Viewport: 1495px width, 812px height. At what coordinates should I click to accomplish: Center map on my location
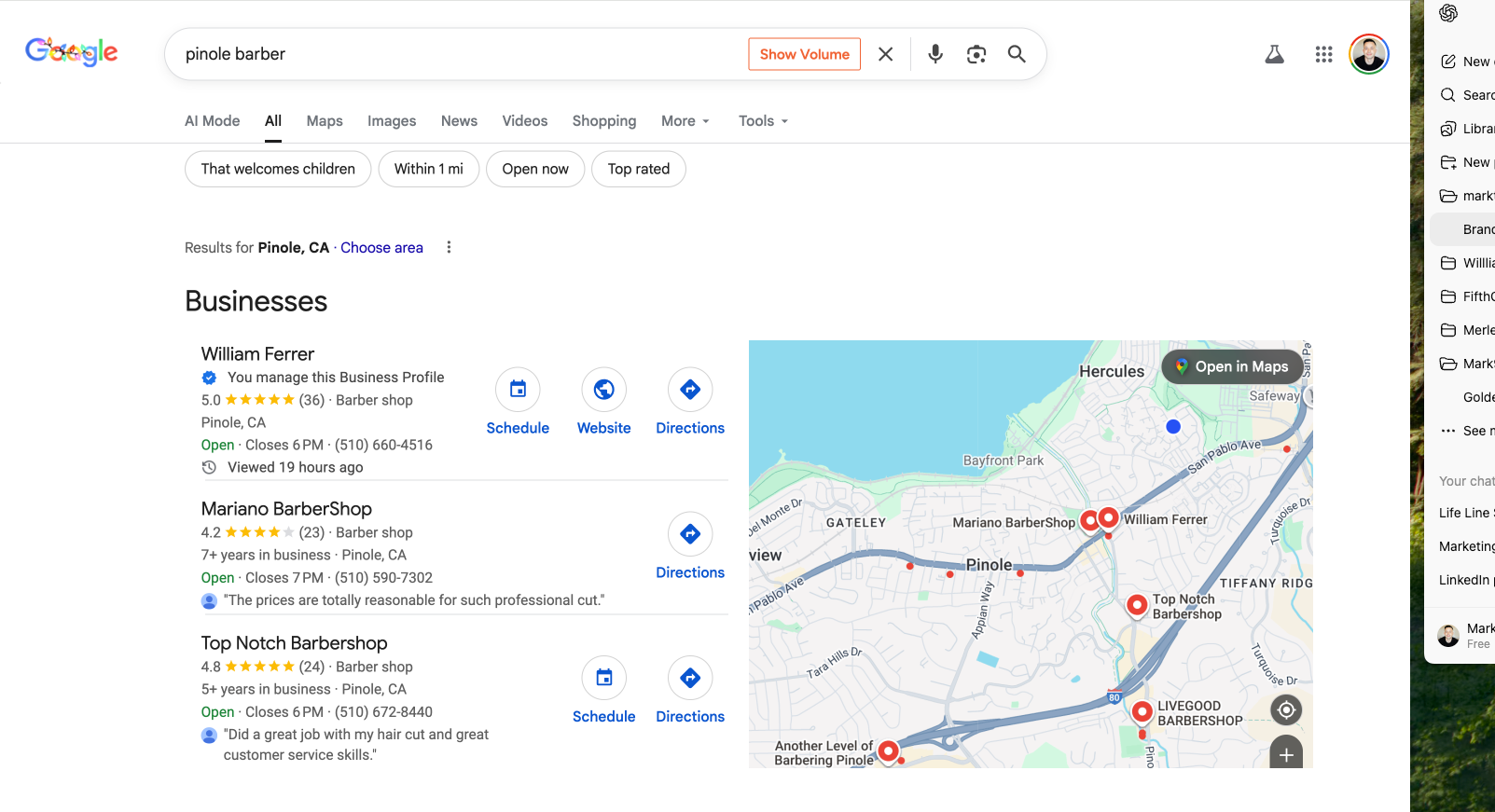pyautogui.click(x=1286, y=710)
